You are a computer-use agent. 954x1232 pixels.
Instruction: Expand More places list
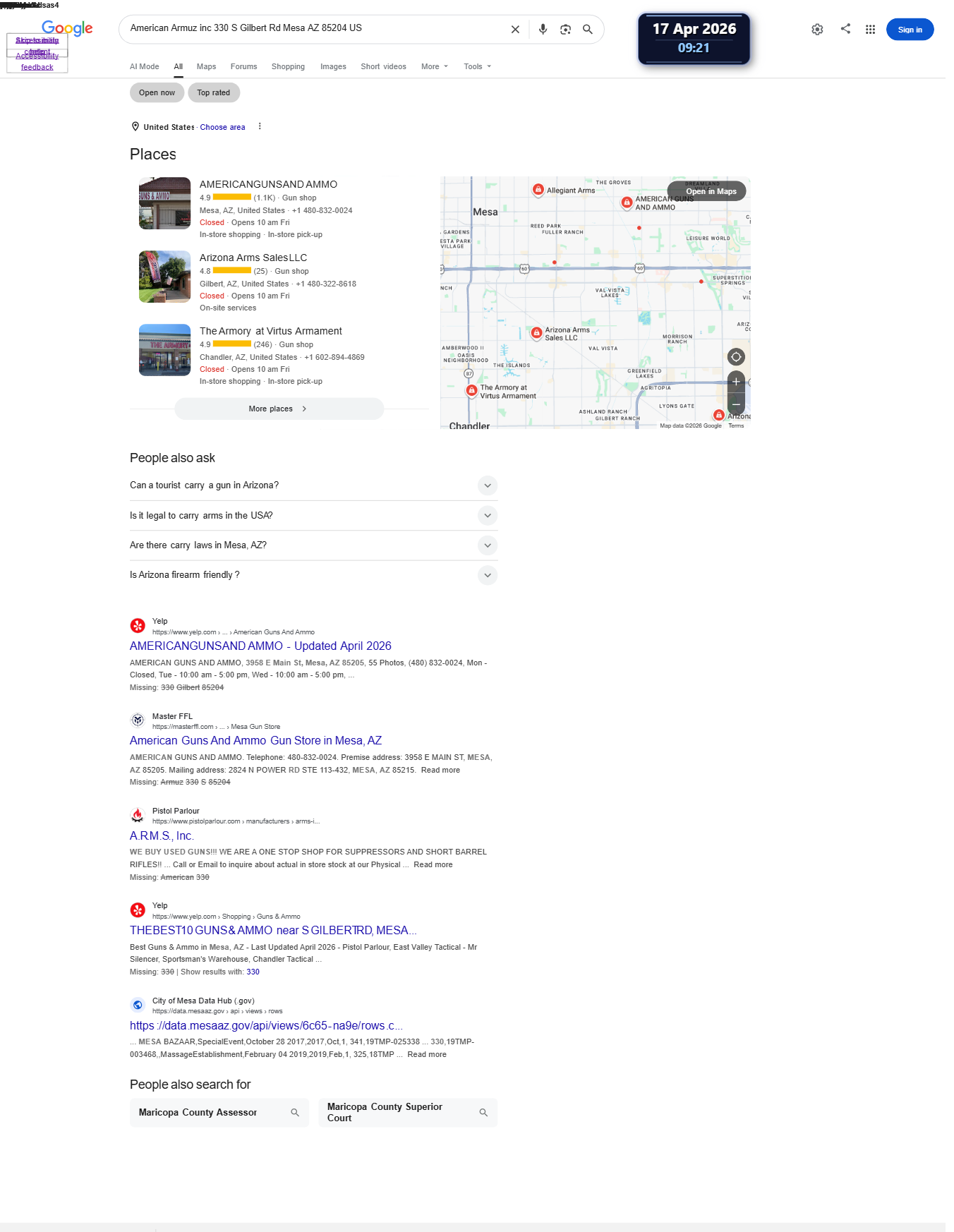point(279,409)
